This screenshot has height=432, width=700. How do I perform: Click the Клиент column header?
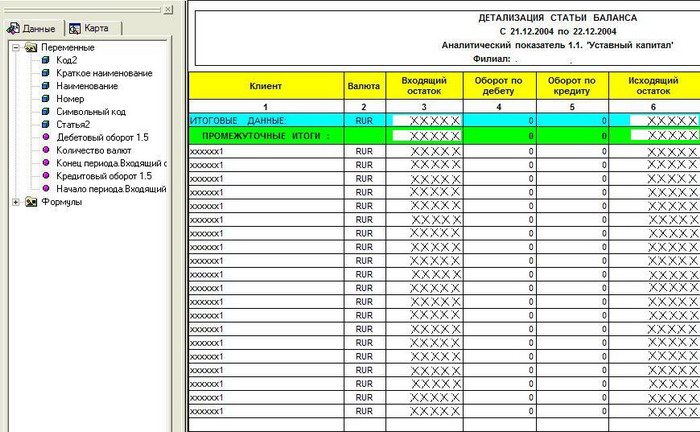tap(266, 86)
